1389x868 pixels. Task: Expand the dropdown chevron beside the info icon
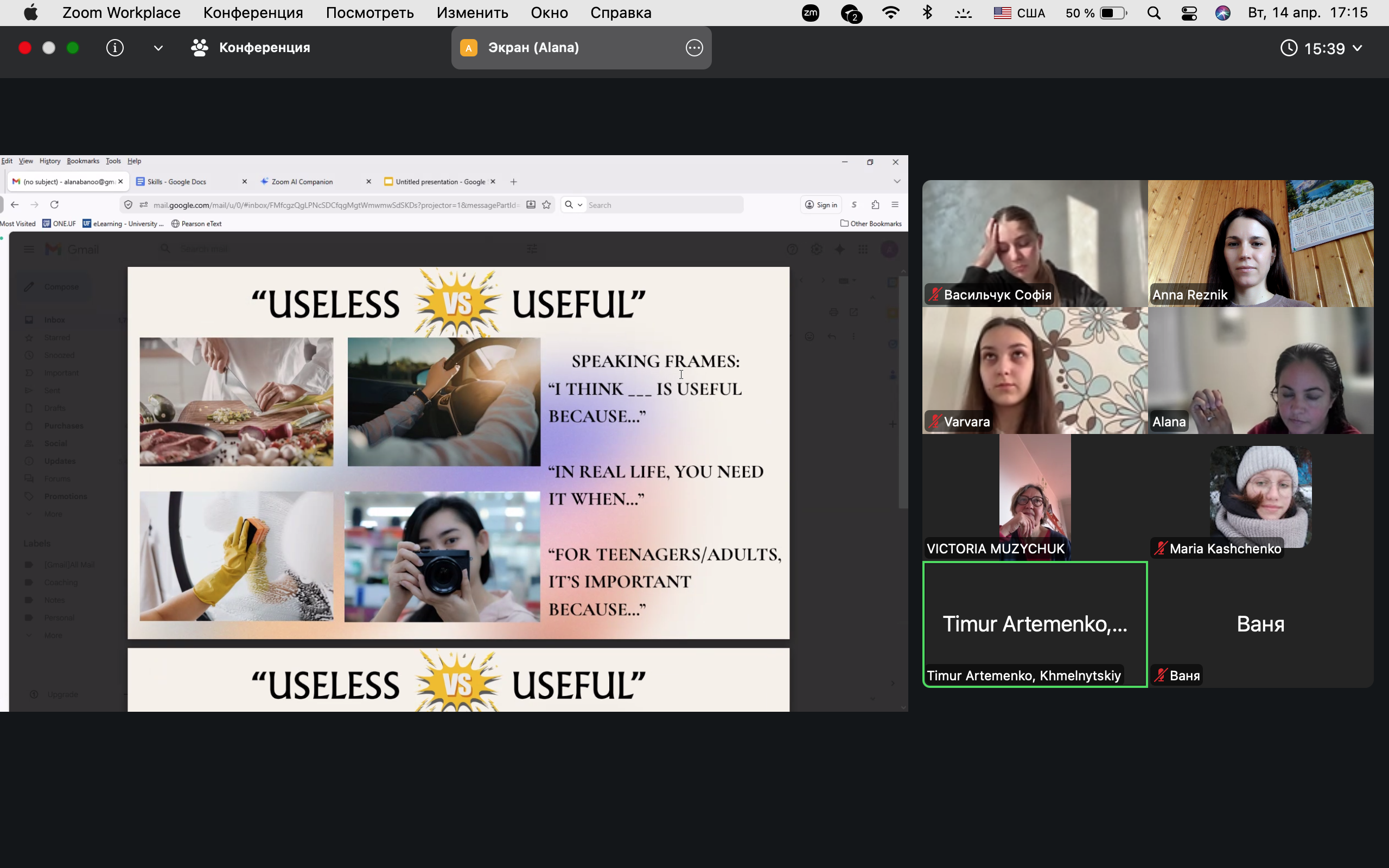[x=158, y=48]
